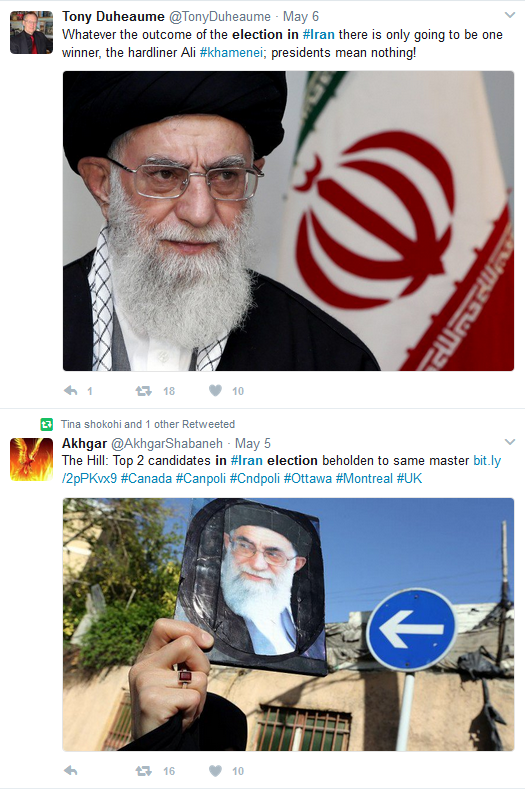525x793 pixels.
Task: Open the #khamenei hashtag
Action: point(231,53)
